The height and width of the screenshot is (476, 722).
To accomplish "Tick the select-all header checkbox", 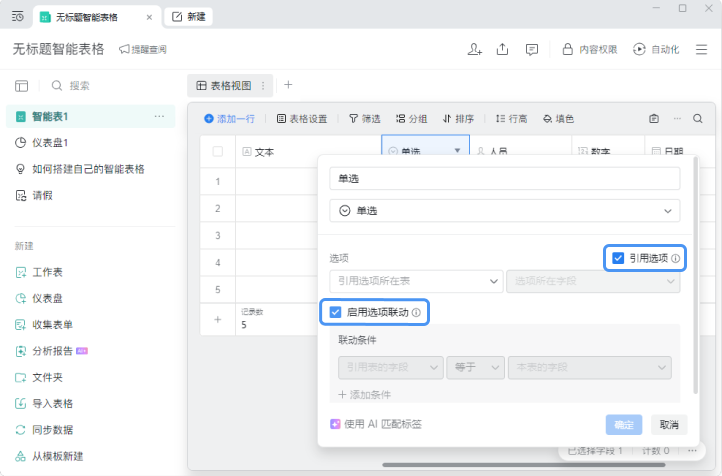I will click(x=218, y=151).
